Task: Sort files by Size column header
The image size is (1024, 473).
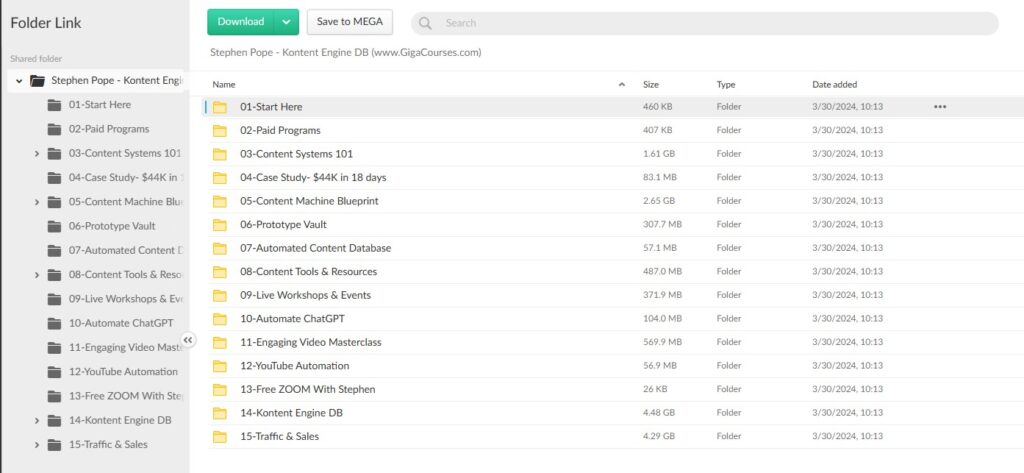Action: click(651, 85)
